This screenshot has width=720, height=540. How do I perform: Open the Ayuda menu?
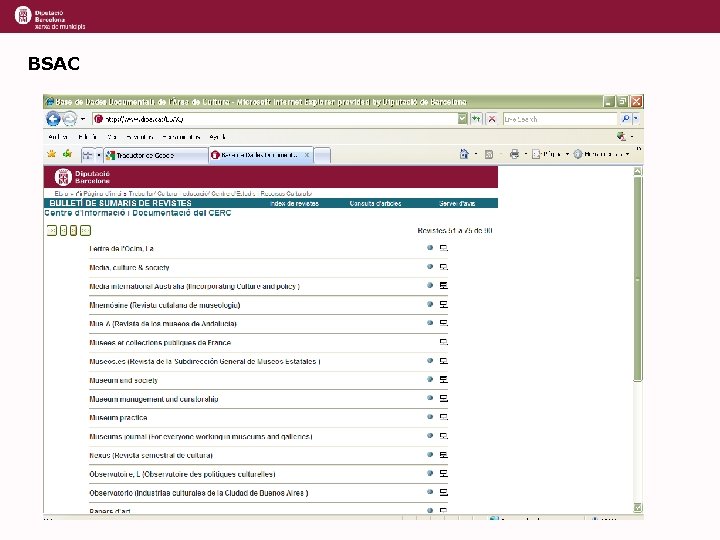click(217, 137)
